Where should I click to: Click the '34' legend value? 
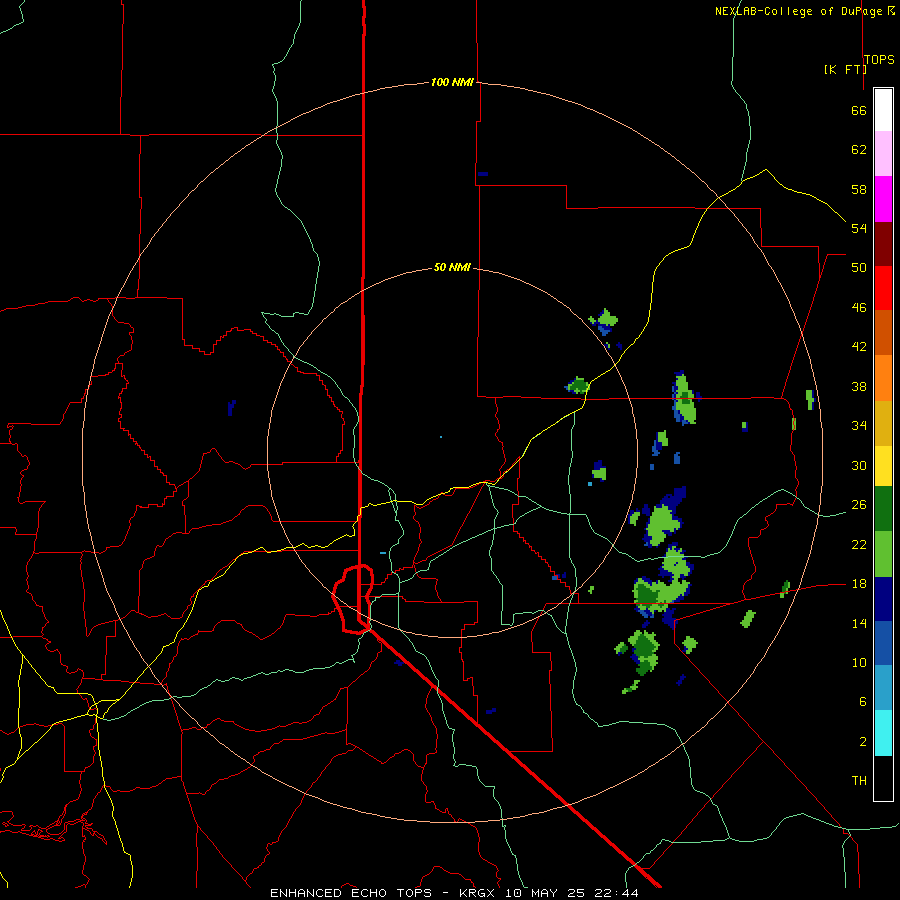coord(859,426)
